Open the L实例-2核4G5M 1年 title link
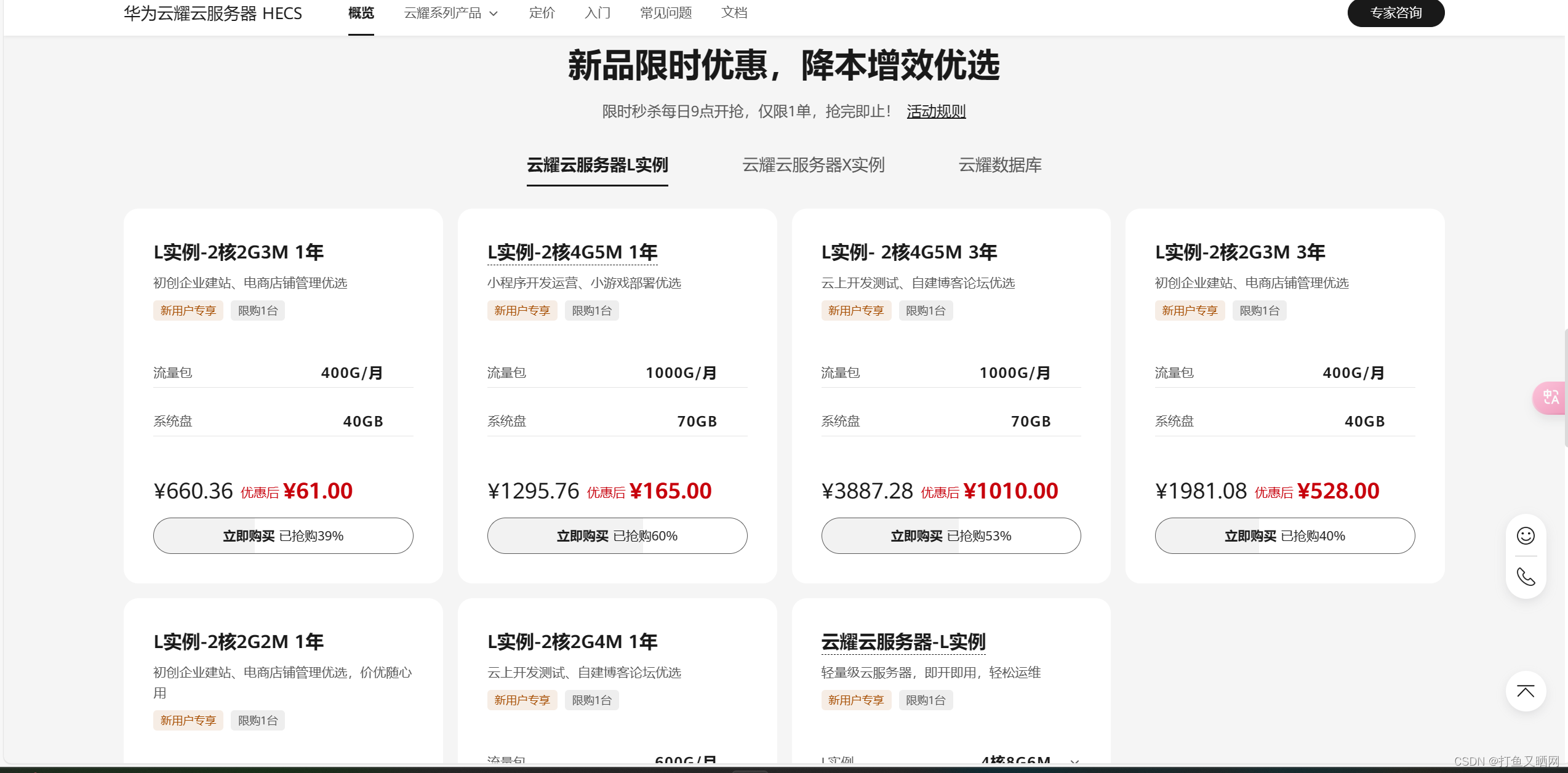Screen dimensions: 1568x773 click(x=572, y=252)
